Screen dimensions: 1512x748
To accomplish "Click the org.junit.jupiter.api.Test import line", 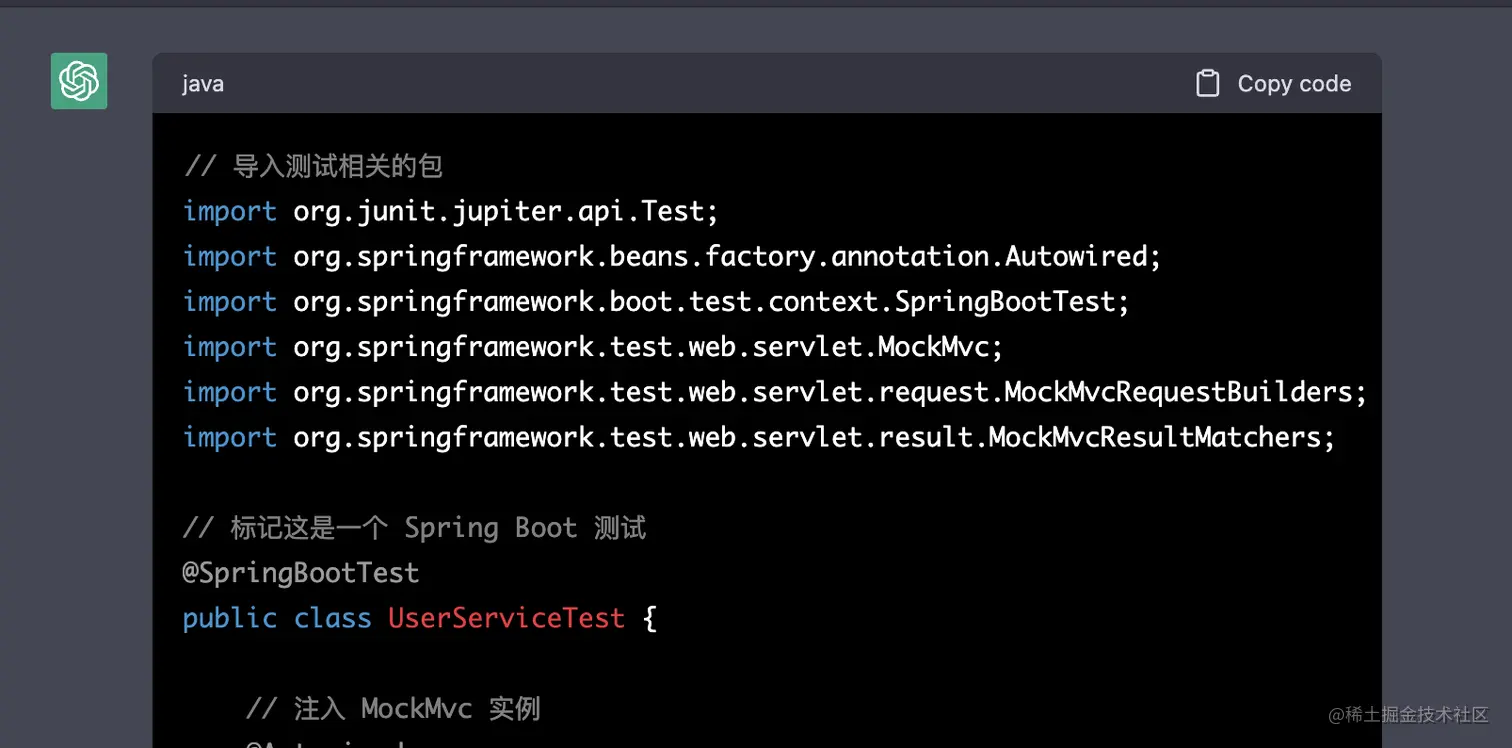I will coord(451,211).
